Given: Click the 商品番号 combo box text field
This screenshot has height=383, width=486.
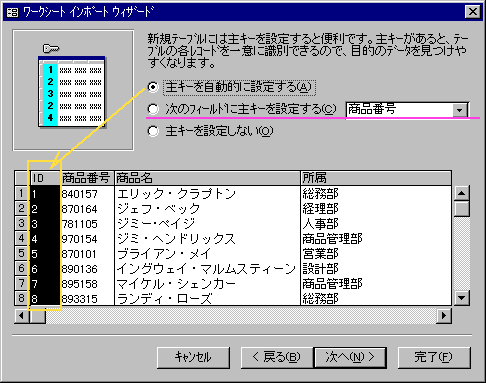Looking at the screenshot, I should [x=399, y=110].
